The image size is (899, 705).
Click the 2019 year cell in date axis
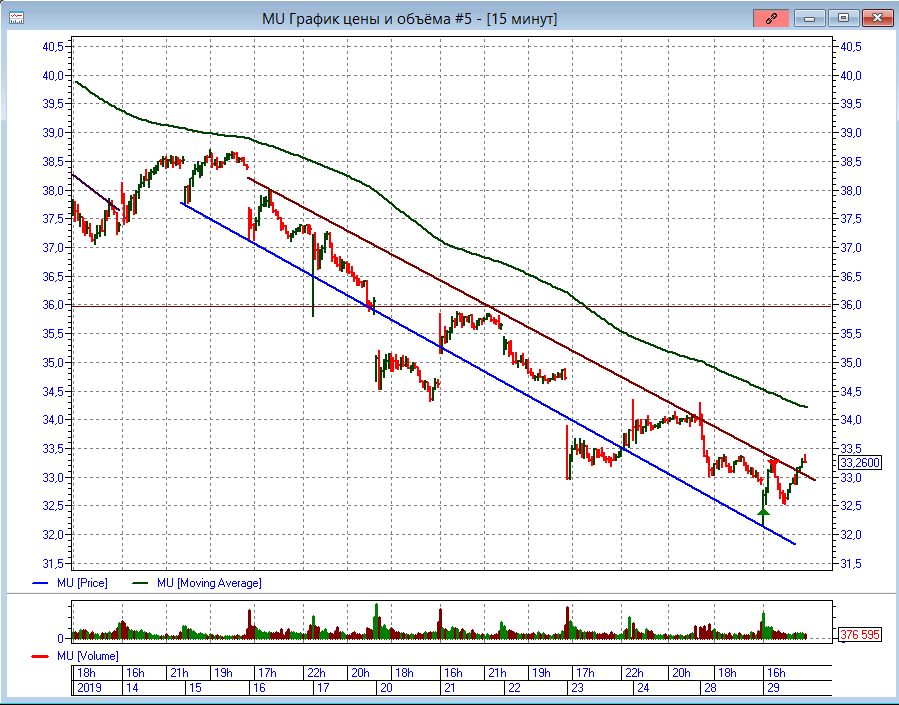pos(88,689)
